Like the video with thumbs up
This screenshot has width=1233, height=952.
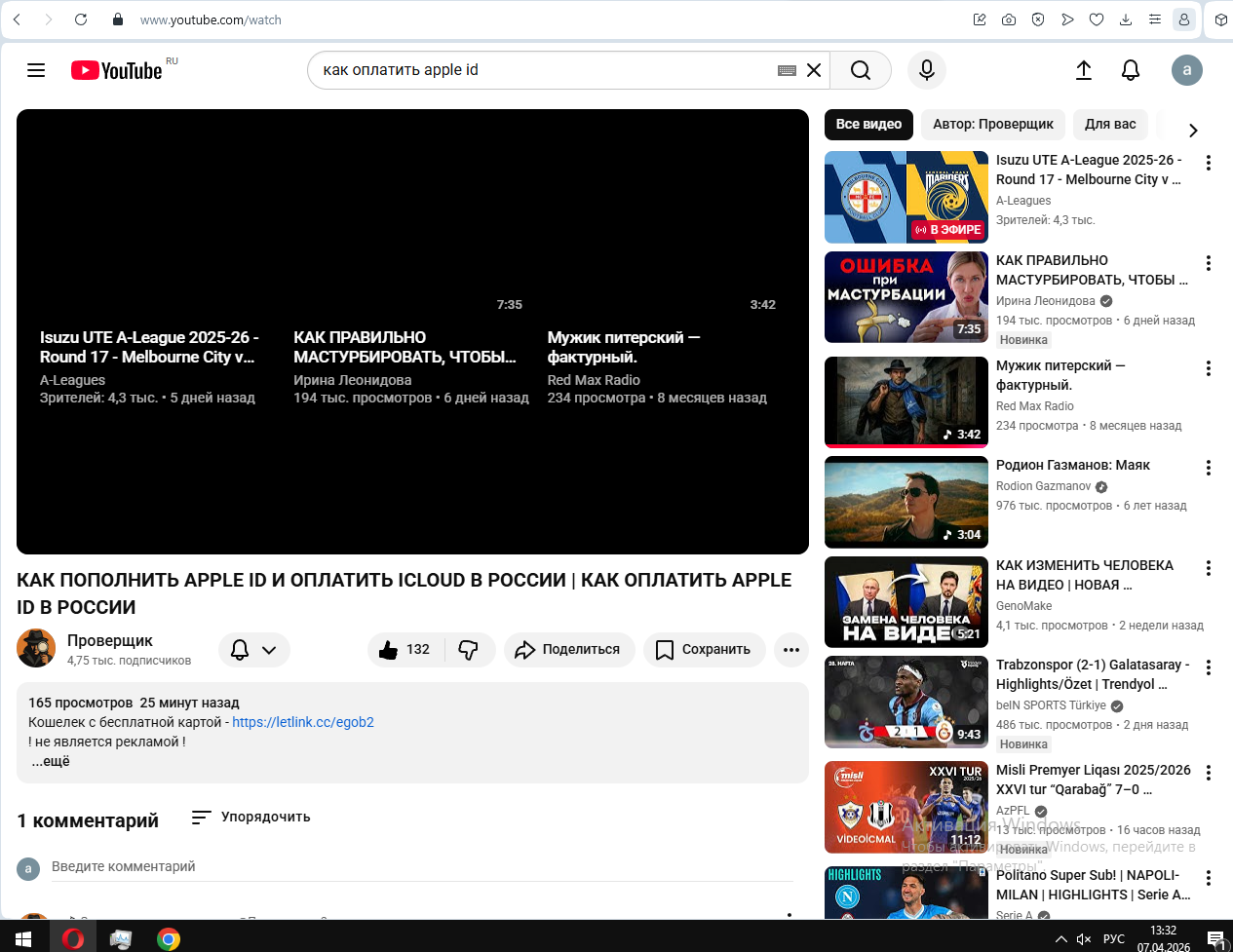point(405,650)
